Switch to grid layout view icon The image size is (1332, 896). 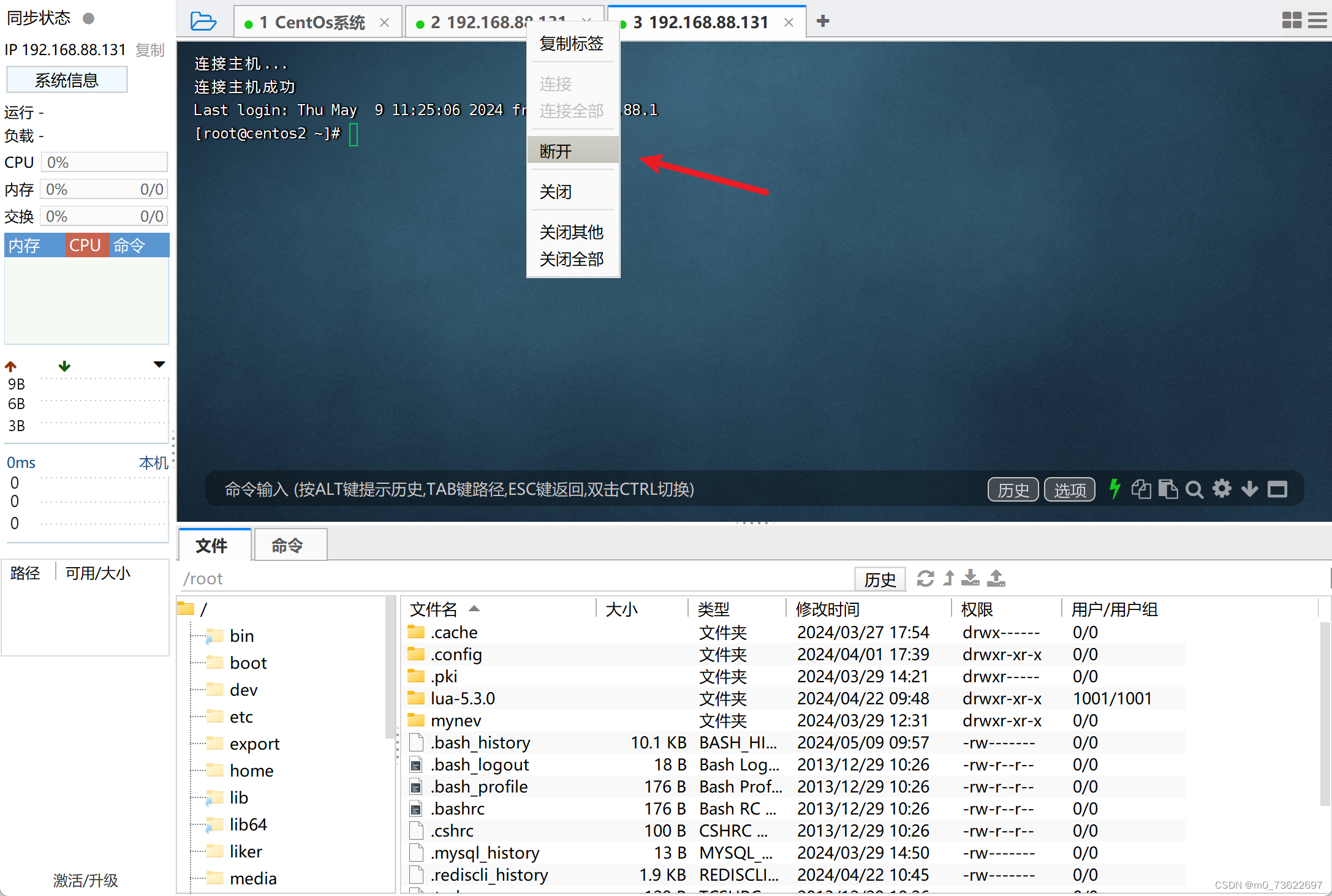pyautogui.click(x=1292, y=20)
